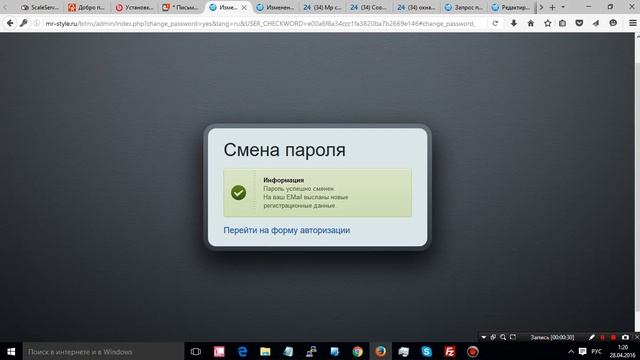Switch to '(34) Мр с...' tab
Viewport: 640px width, 360px height.
[322, 7]
